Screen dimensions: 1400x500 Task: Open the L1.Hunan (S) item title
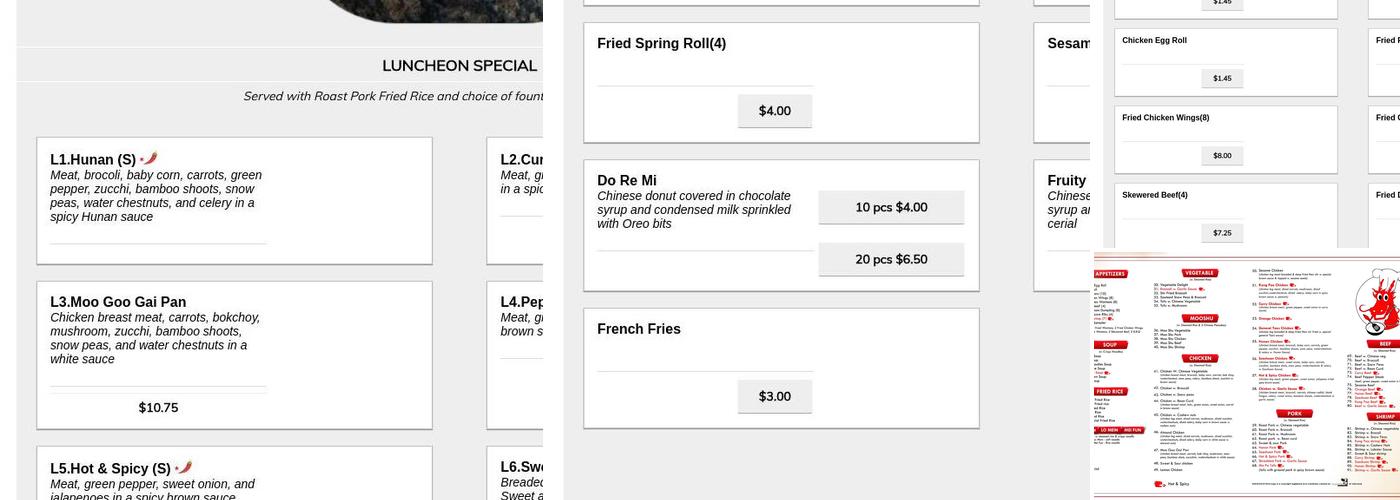tap(93, 159)
